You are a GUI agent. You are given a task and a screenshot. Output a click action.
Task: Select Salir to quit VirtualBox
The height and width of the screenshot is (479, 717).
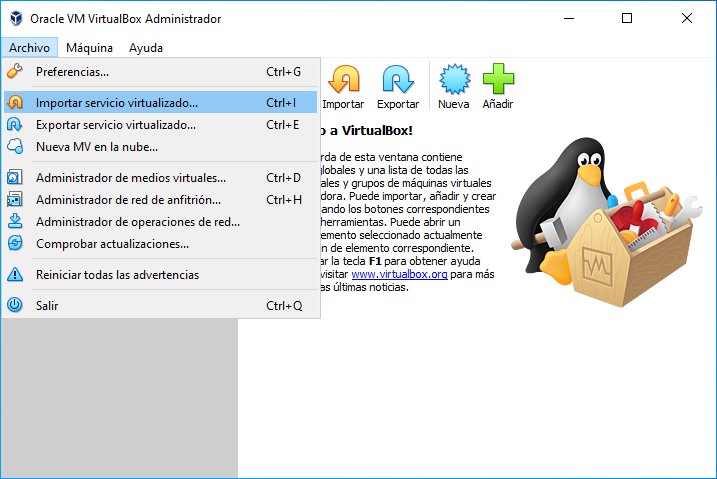click(x=160, y=305)
